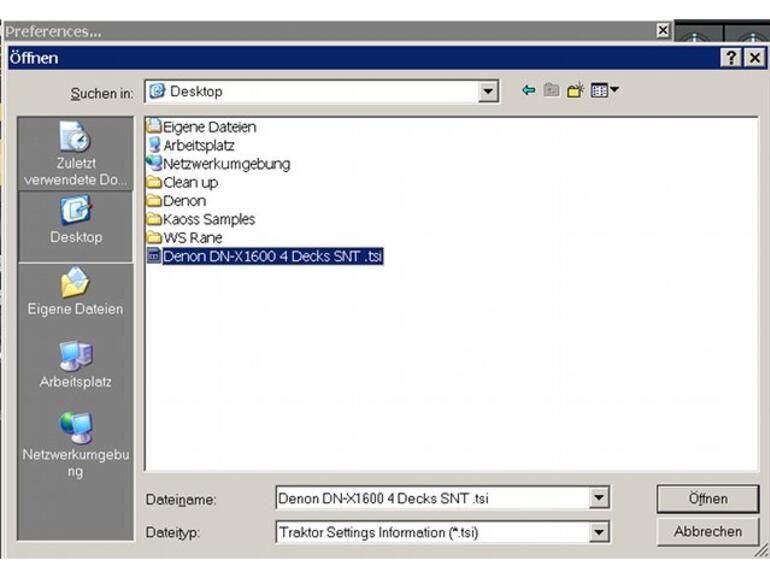The height and width of the screenshot is (578, 770).
Task: Select 'Eigene Dateien' name in file list
Action: (x=210, y=127)
